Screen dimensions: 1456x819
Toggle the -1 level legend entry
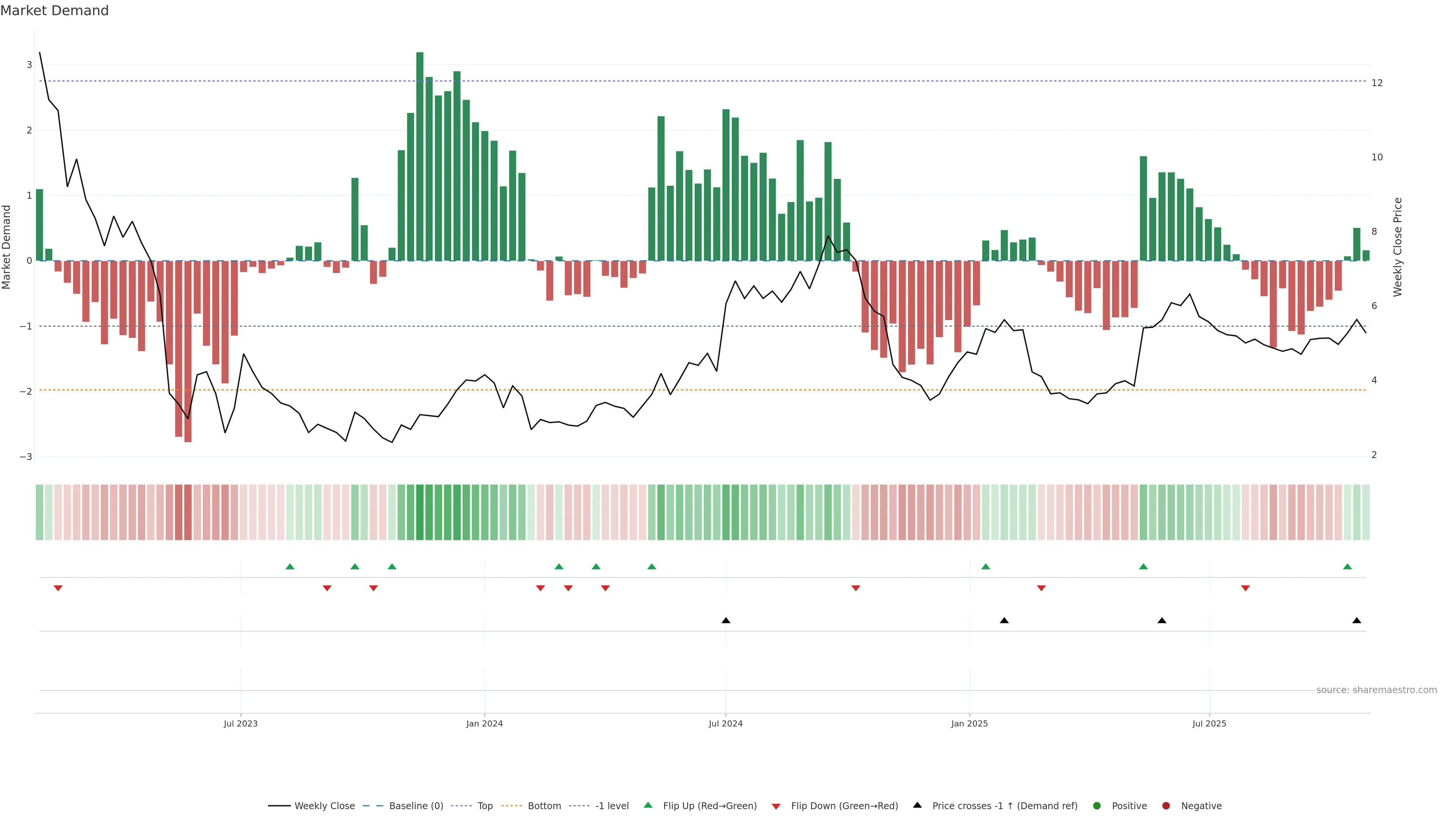pos(612,806)
